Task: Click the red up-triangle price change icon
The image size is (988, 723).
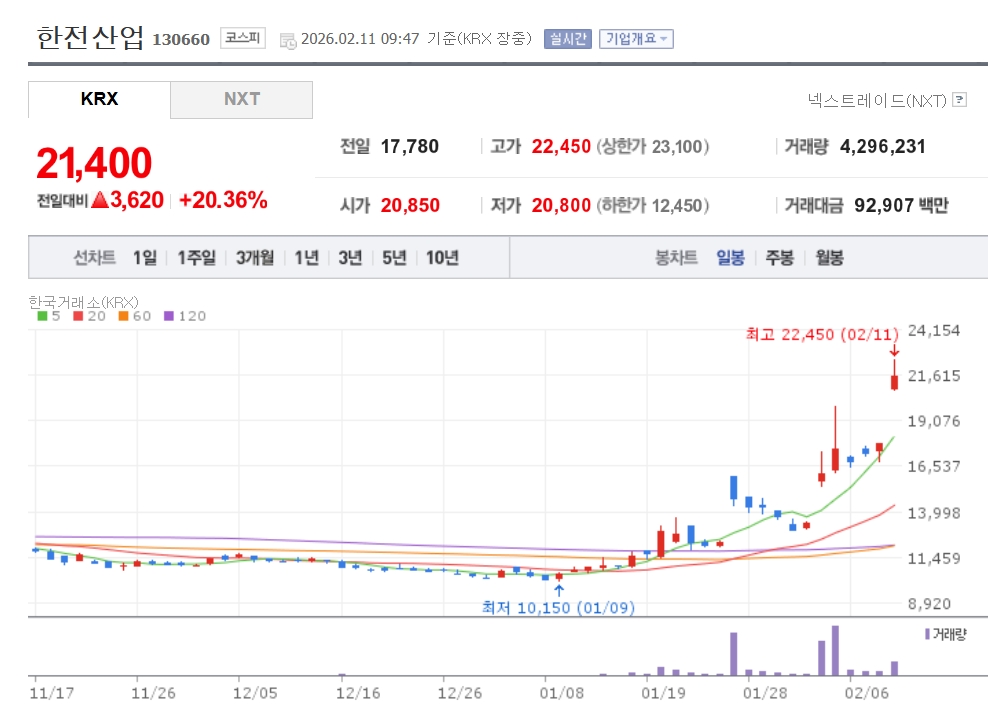Action: 99,200
